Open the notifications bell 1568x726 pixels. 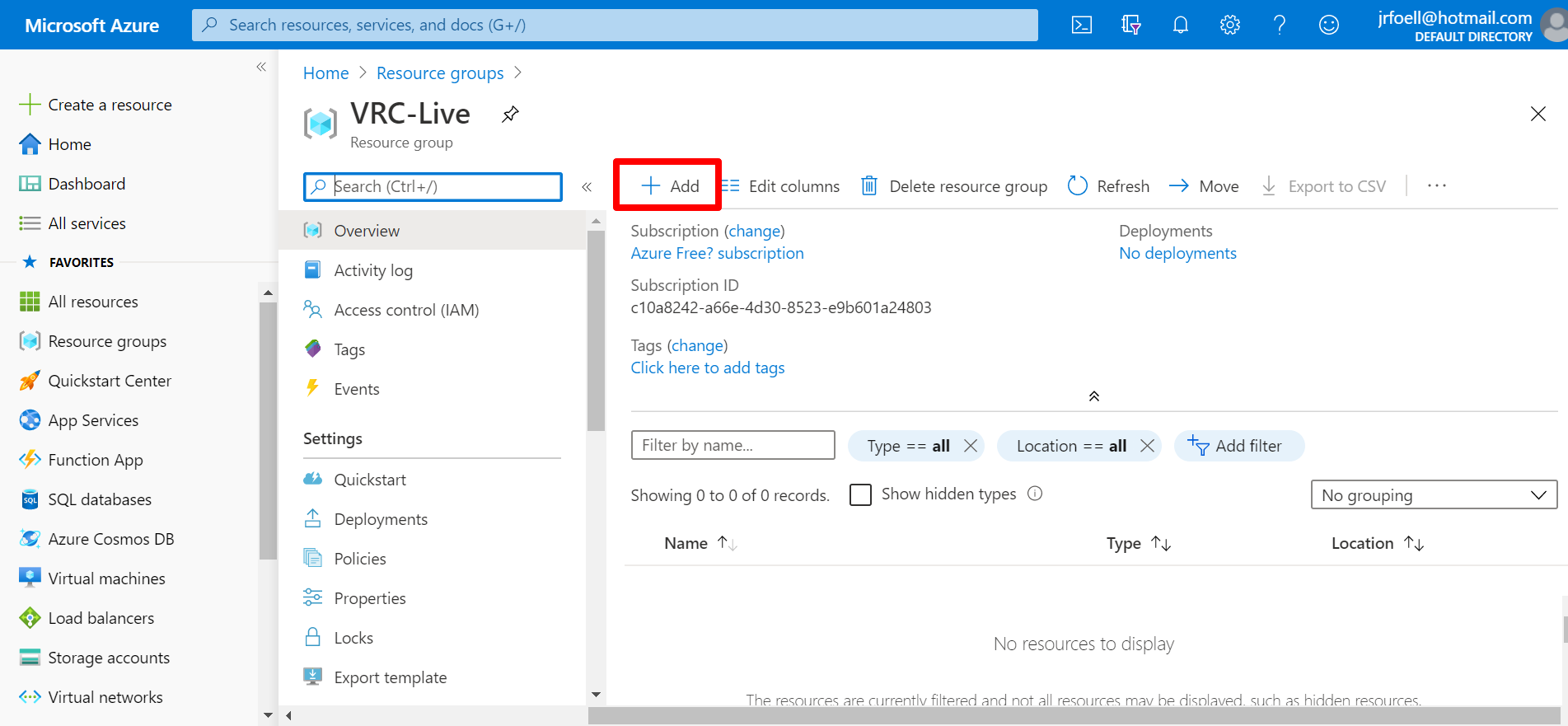pyautogui.click(x=1181, y=25)
